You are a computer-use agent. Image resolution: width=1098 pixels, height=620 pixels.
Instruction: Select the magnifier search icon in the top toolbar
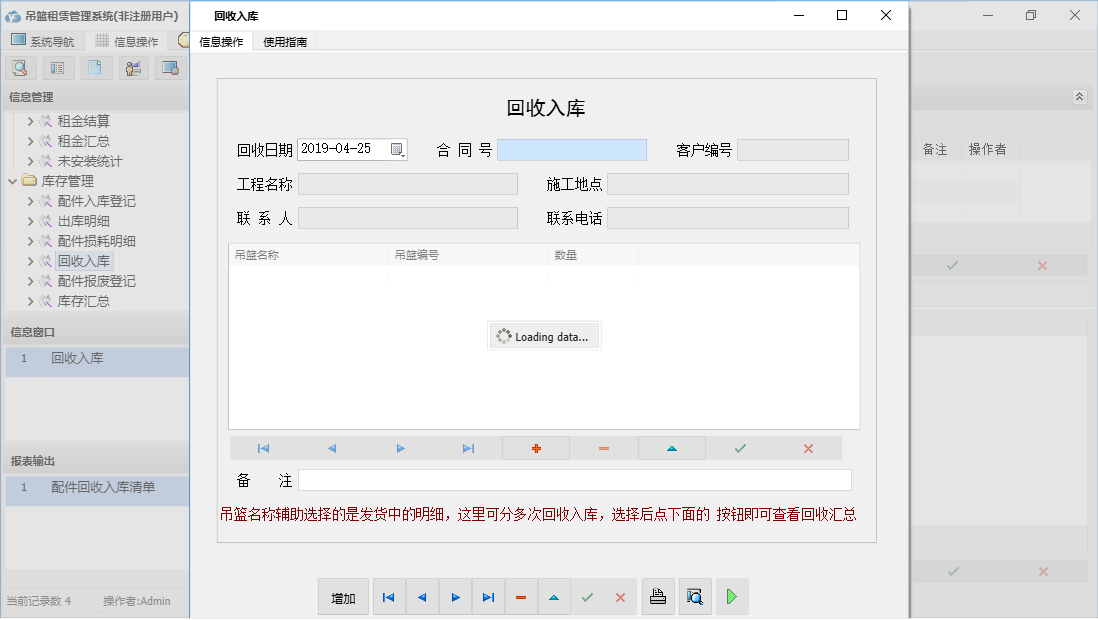20,67
